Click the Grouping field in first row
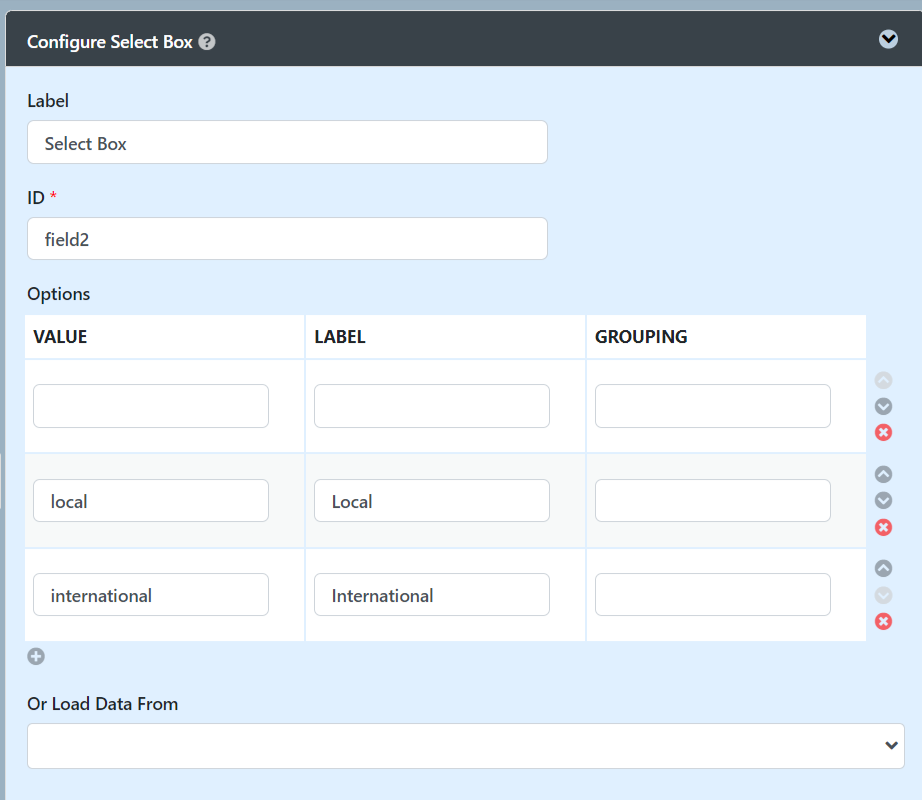 point(713,406)
